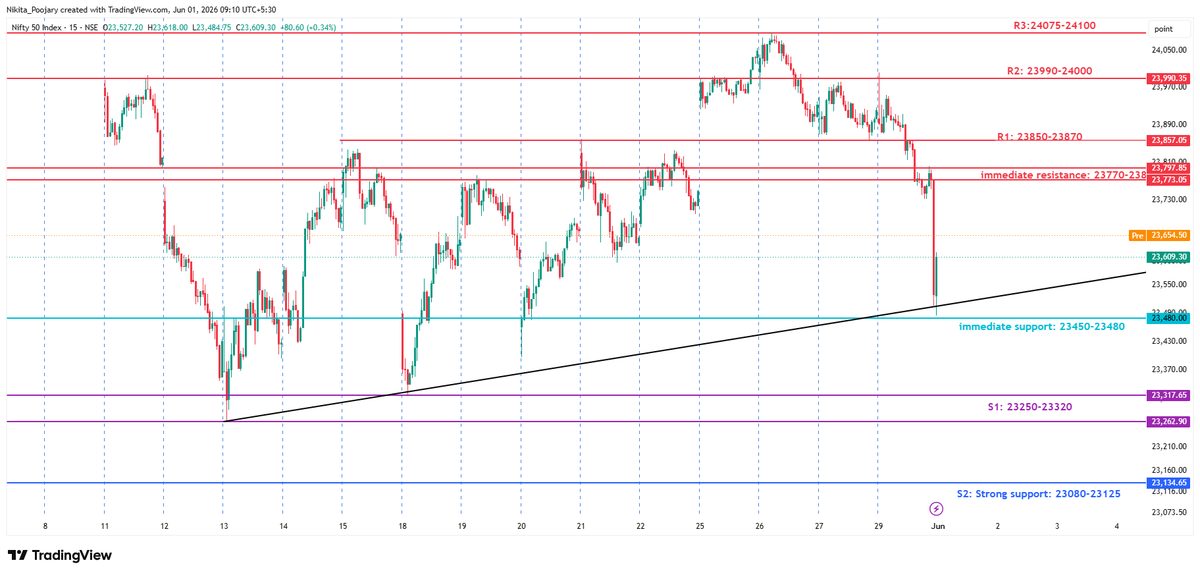Click date 27 on the time axis
The width and height of the screenshot is (1200, 575).
[x=819, y=525]
